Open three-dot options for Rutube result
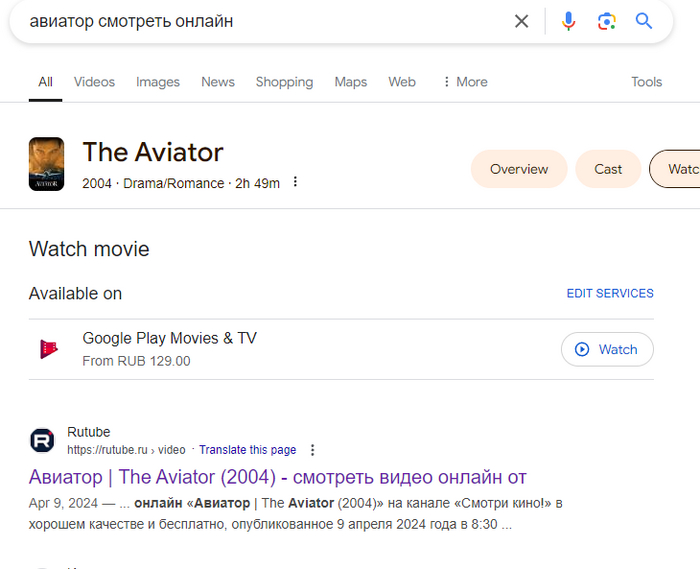The width and height of the screenshot is (700, 569). pyautogui.click(x=313, y=450)
